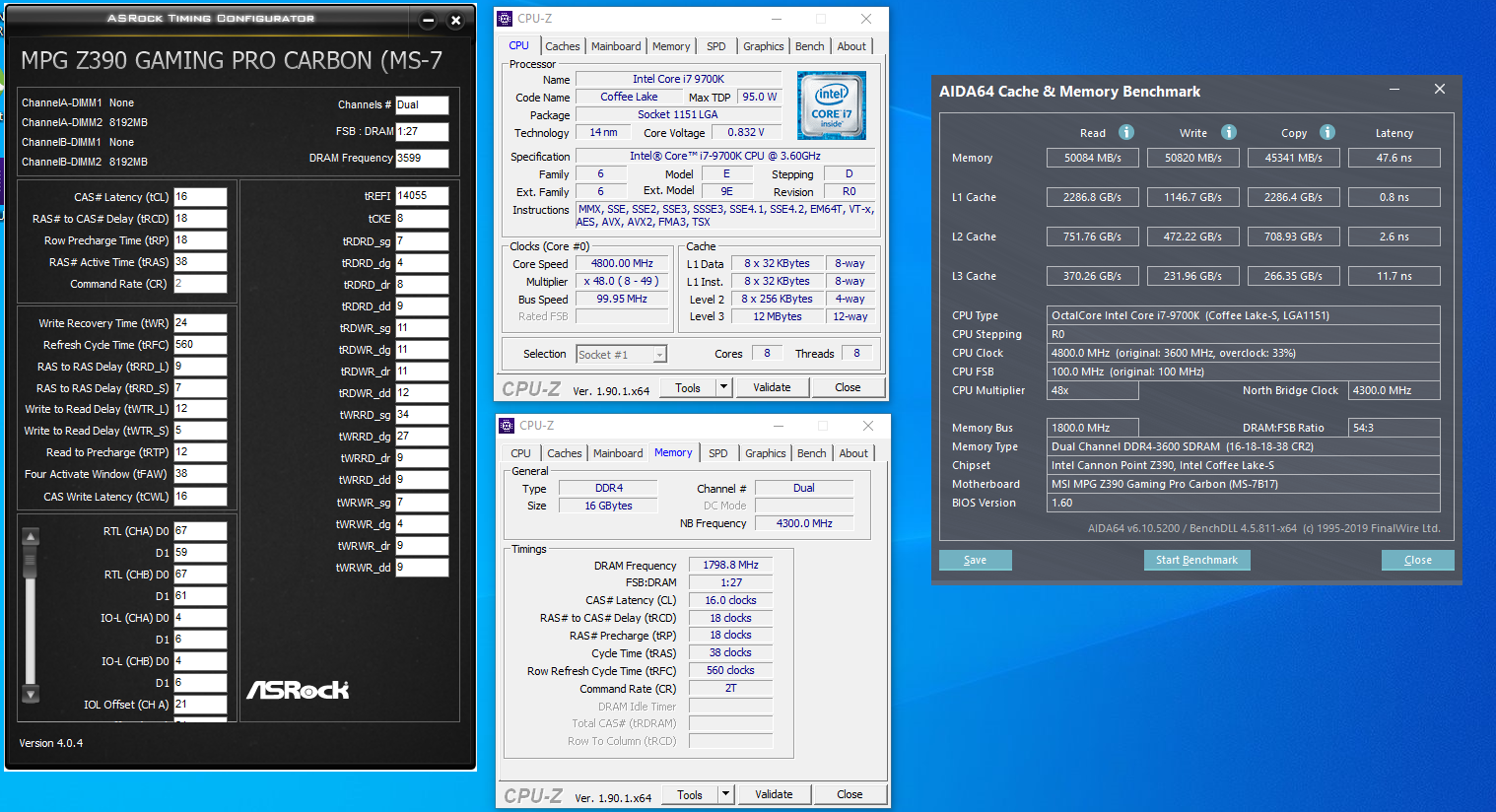
Task: Click the Four Activate Window (tFAW) field
Action: pos(200,474)
